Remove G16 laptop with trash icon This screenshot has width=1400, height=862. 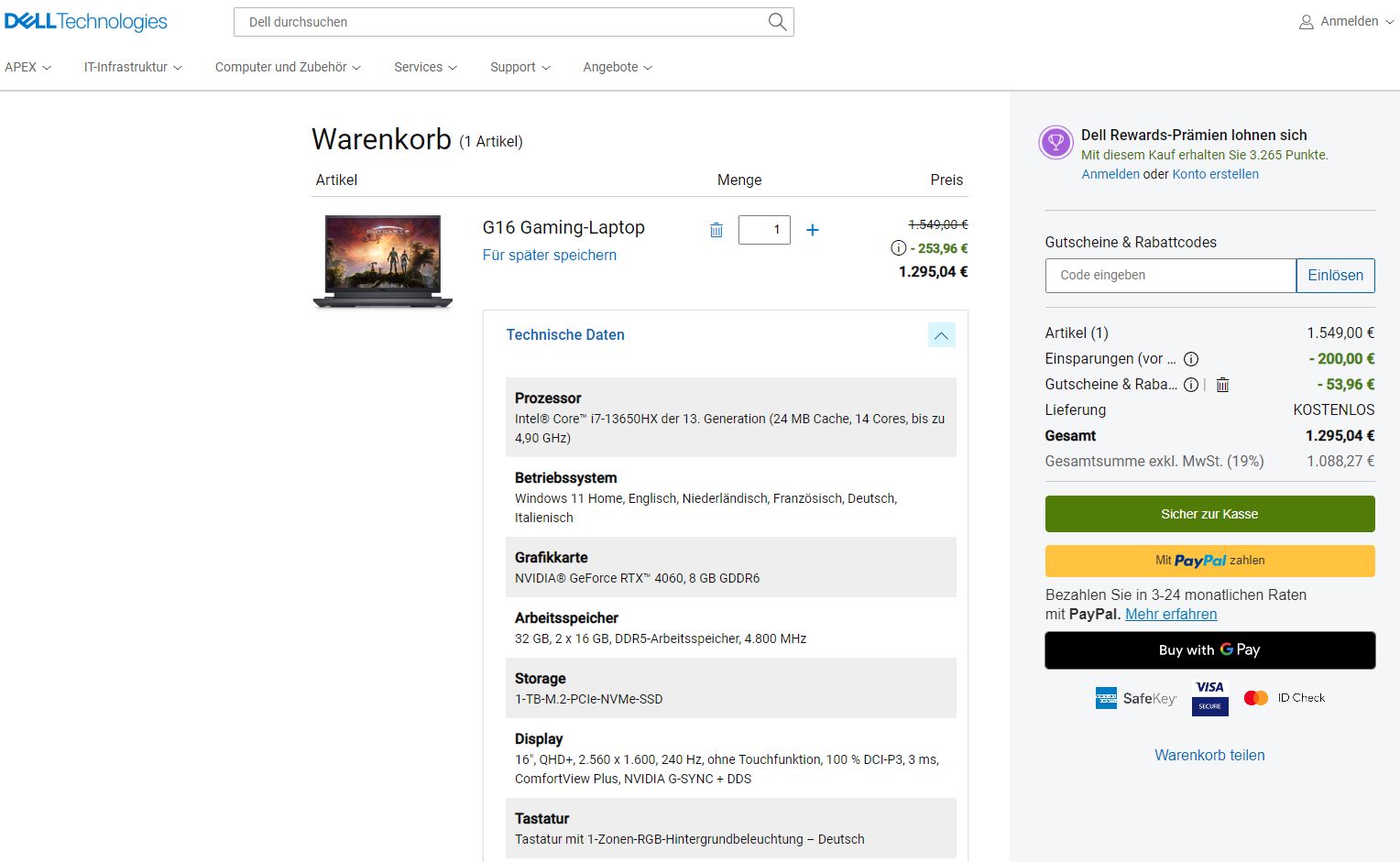[x=716, y=230]
